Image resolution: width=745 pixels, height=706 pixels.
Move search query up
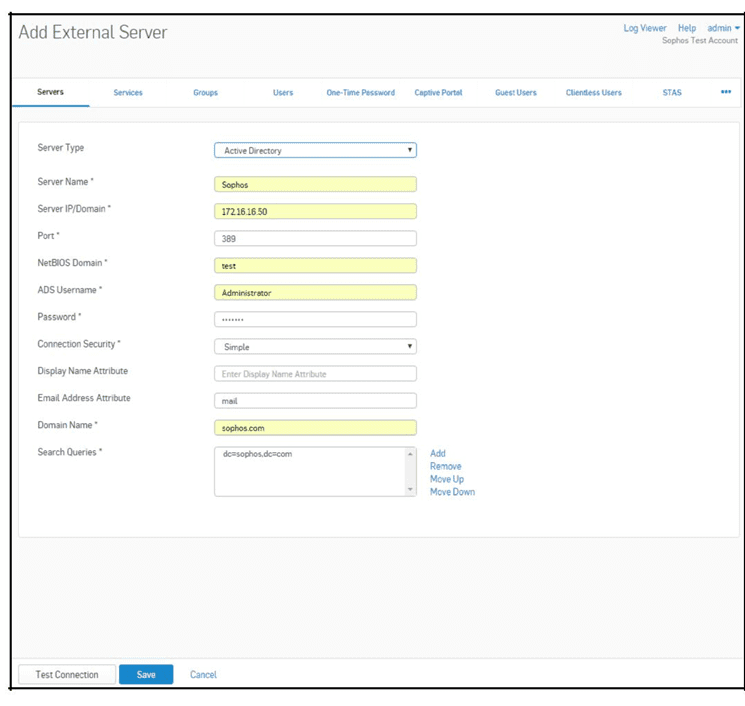(447, 479)
